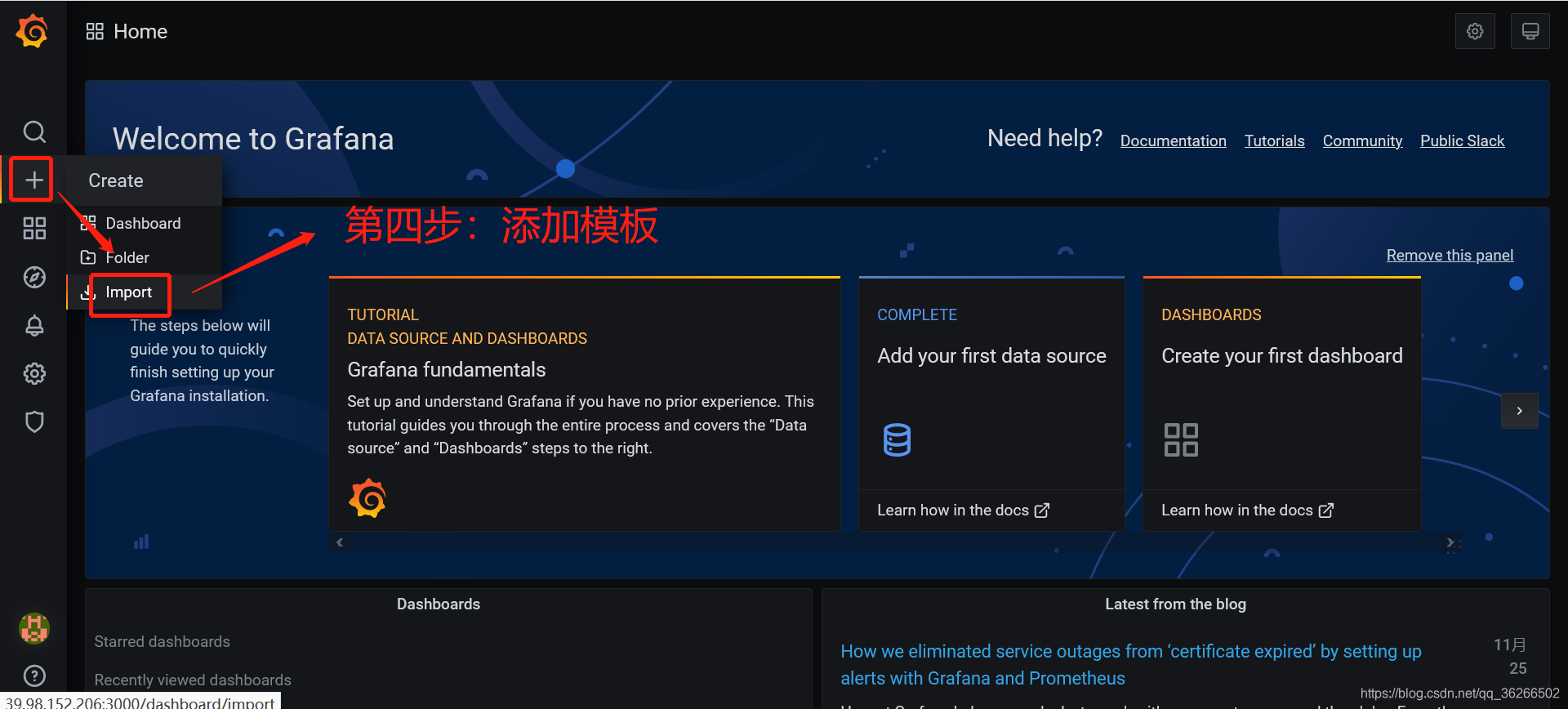Image resolution: width=1568 pixels, height=709 pixels.
Task: Click Learn how in the docs under data source
Action: point(963,510)
